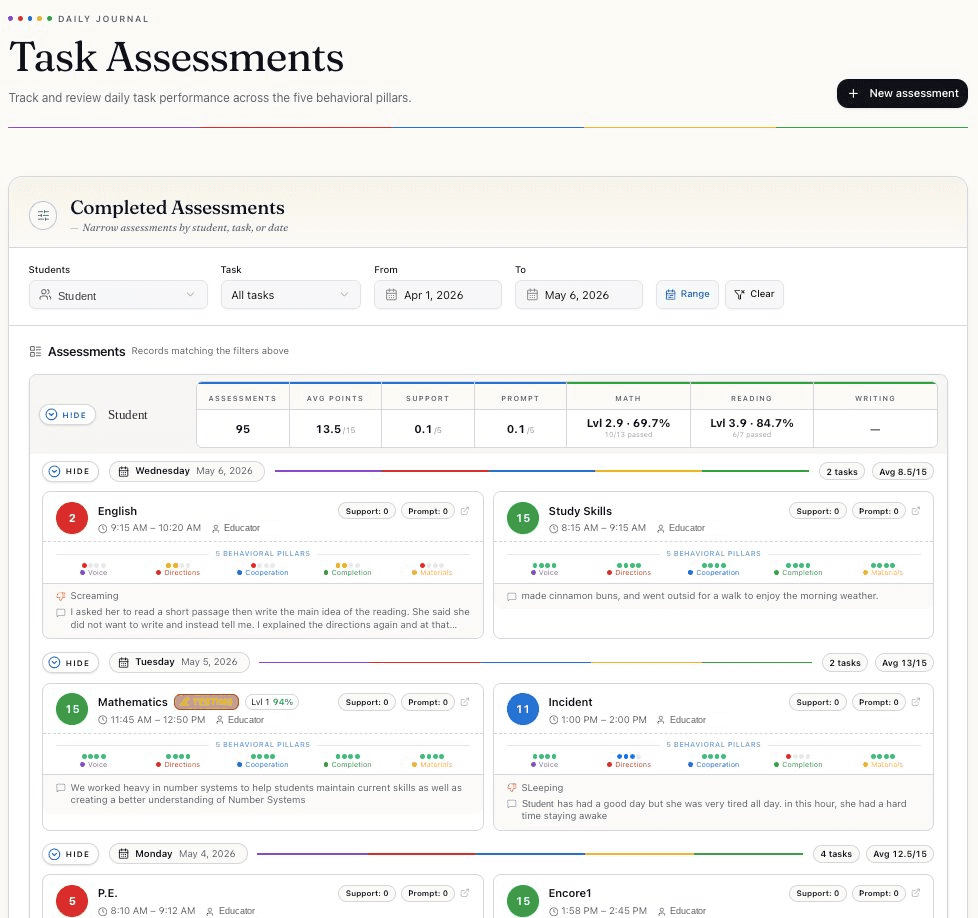This screenshot has height=918, width=978.
Task: Click the comment icon in the English note
Action: point(61,612)
